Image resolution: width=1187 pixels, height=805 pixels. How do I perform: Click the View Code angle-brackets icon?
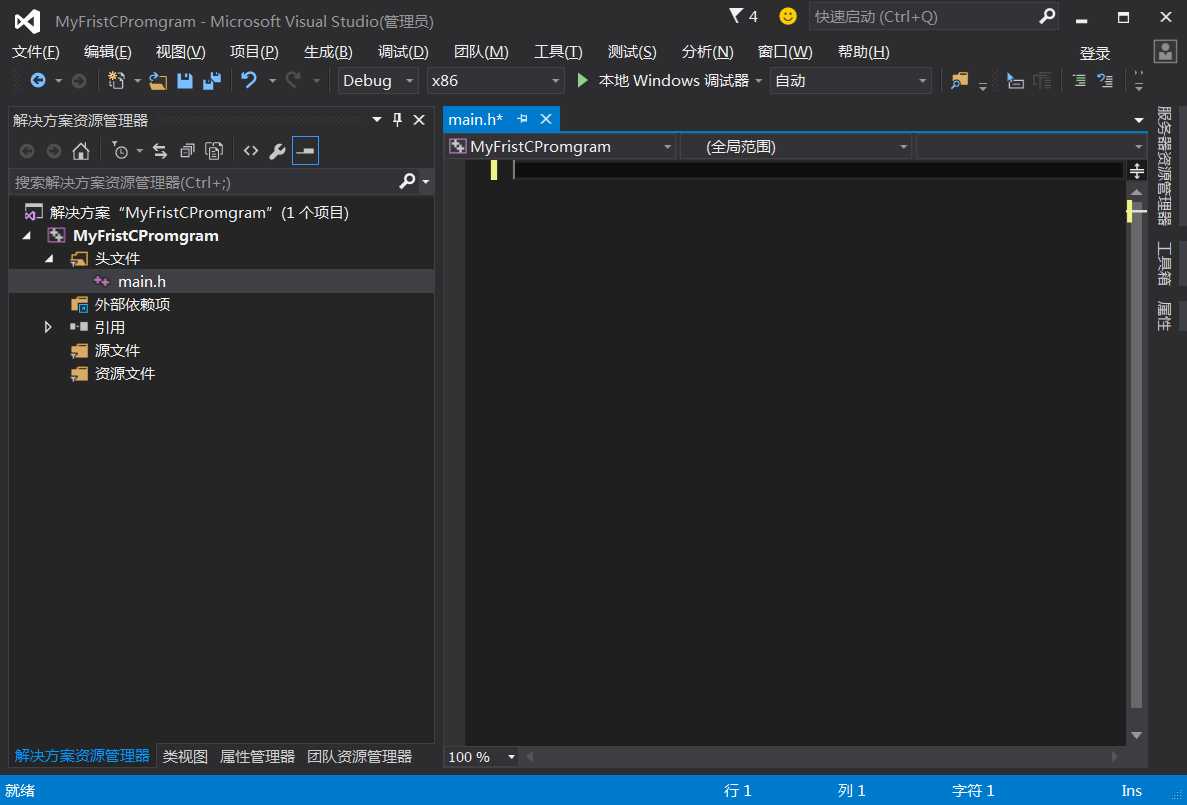pos(251,151)
